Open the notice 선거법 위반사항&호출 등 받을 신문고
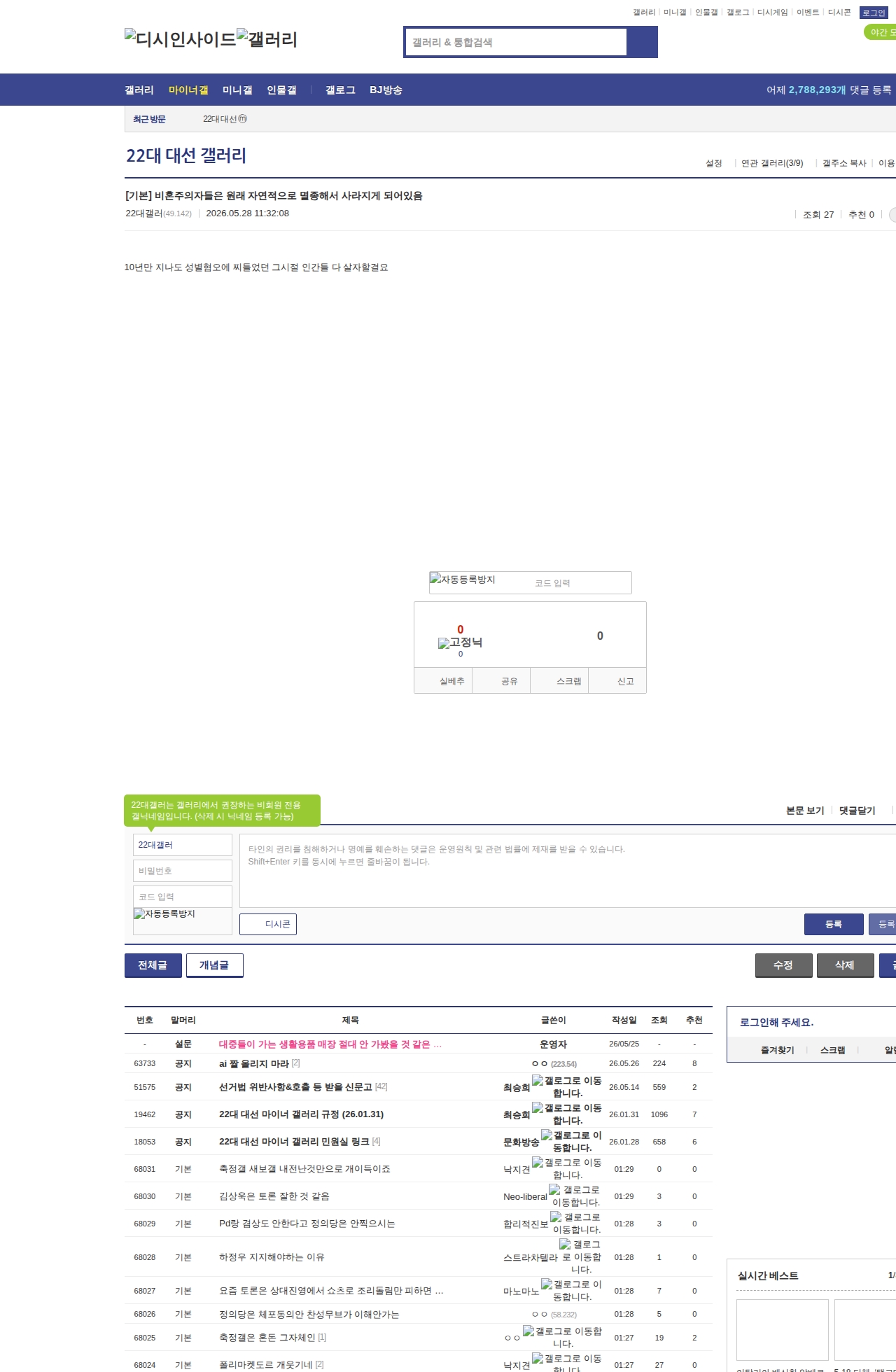The width and height of the screenshot is (896, 1372). pyautogui.click(x=295, y=1087)
